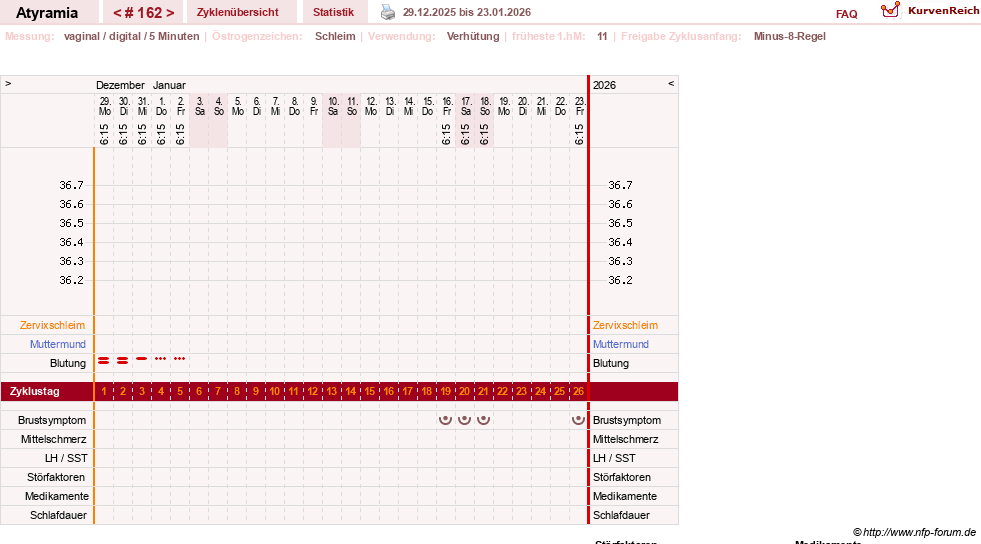
Task: Click measurement time 6:15 on 29. Mo
Action: 104,134
